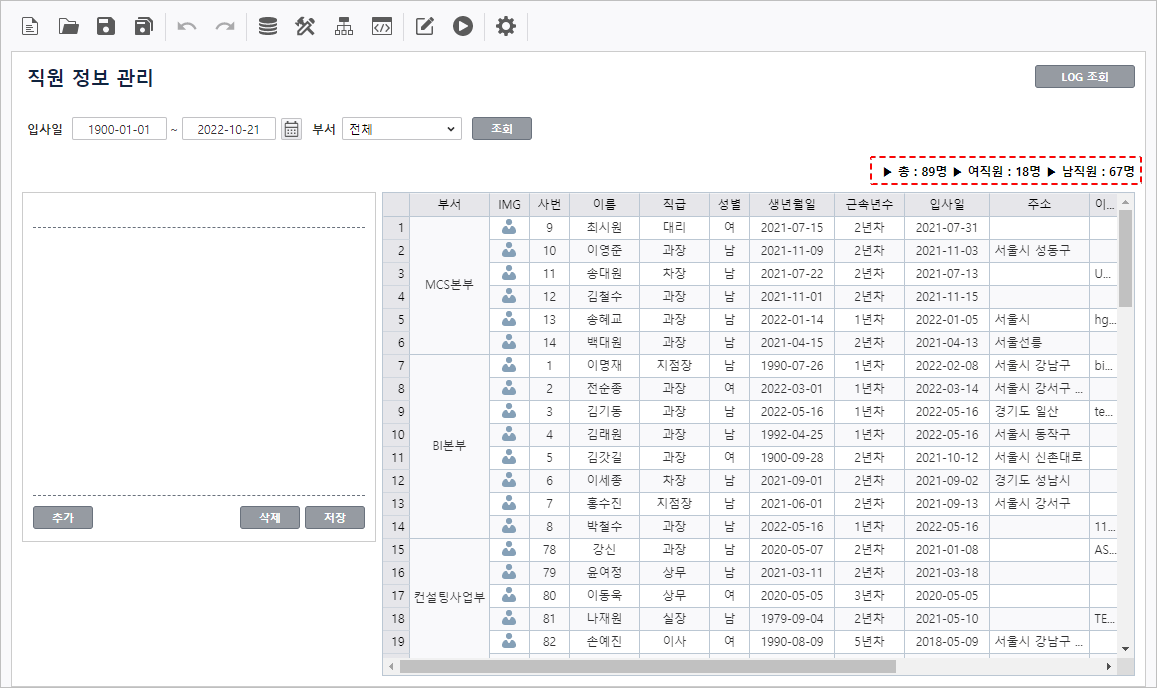1157x688 pixels.
Task: Open the settings gear icon
Action: pyautogui.click(x=506, y=27)
